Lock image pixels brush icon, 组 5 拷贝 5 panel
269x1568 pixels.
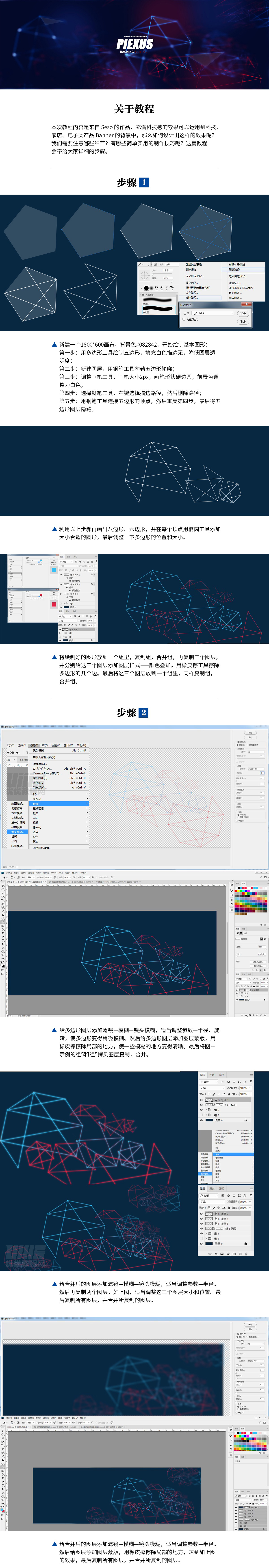click(215, 1208)
